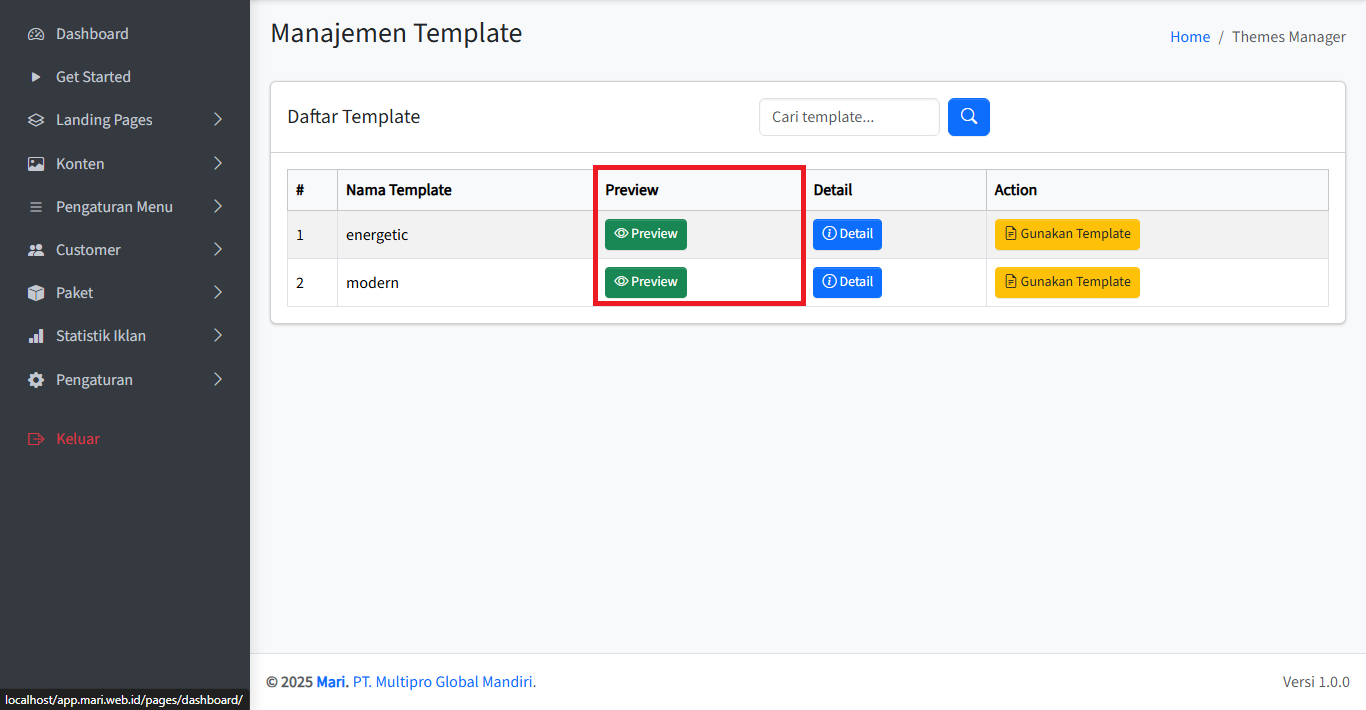This screenshot has width=1366, height=710.
Task: Click the Konten image icon
Action: [x=36, y=164]
